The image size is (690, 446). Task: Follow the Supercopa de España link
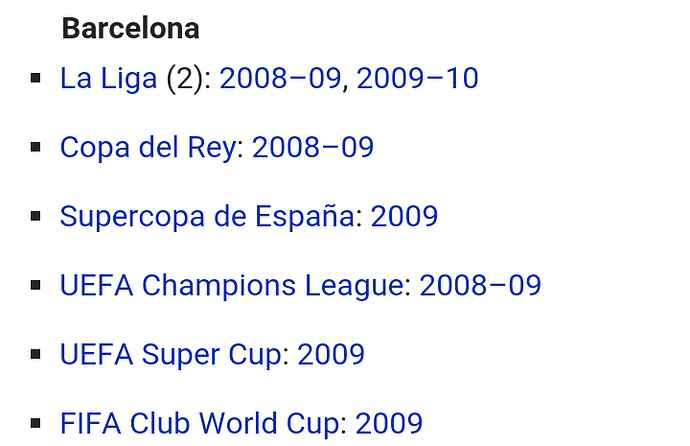(207, 216)
